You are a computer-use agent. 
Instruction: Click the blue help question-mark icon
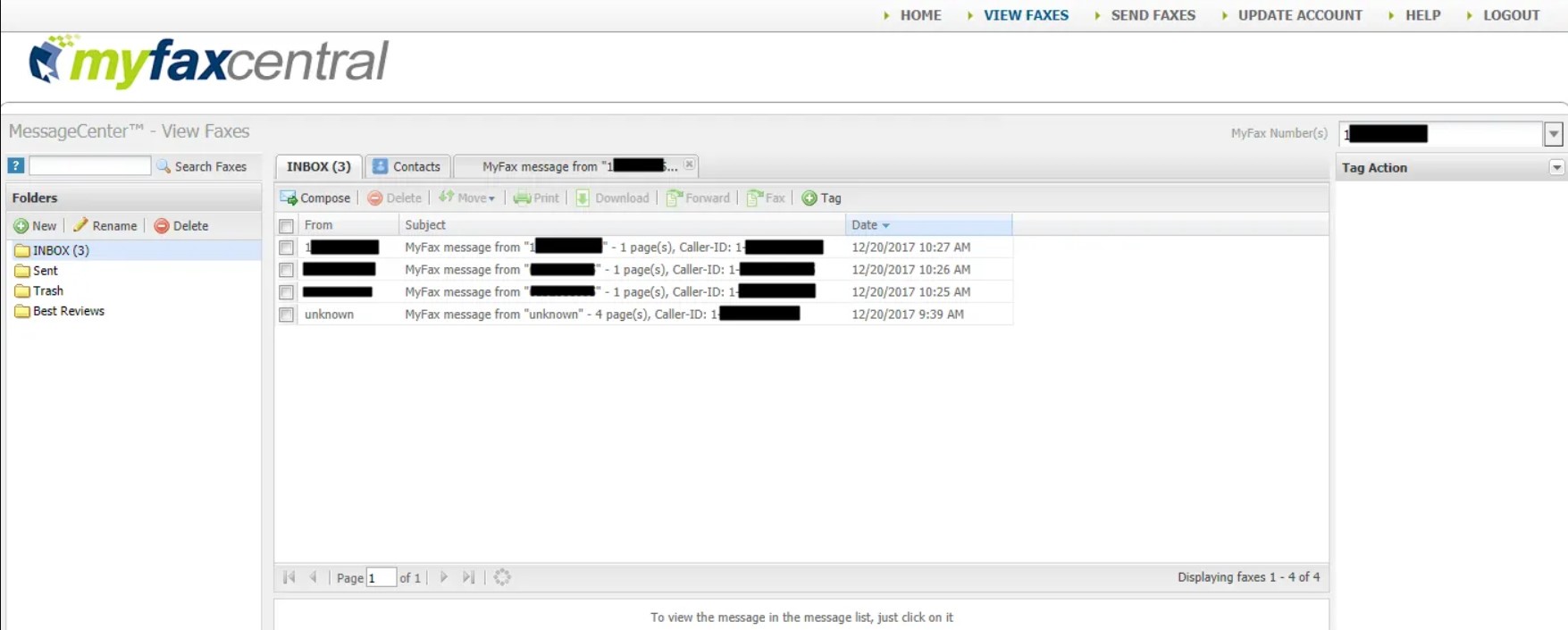pyautogui.click(x=16, y=165)
